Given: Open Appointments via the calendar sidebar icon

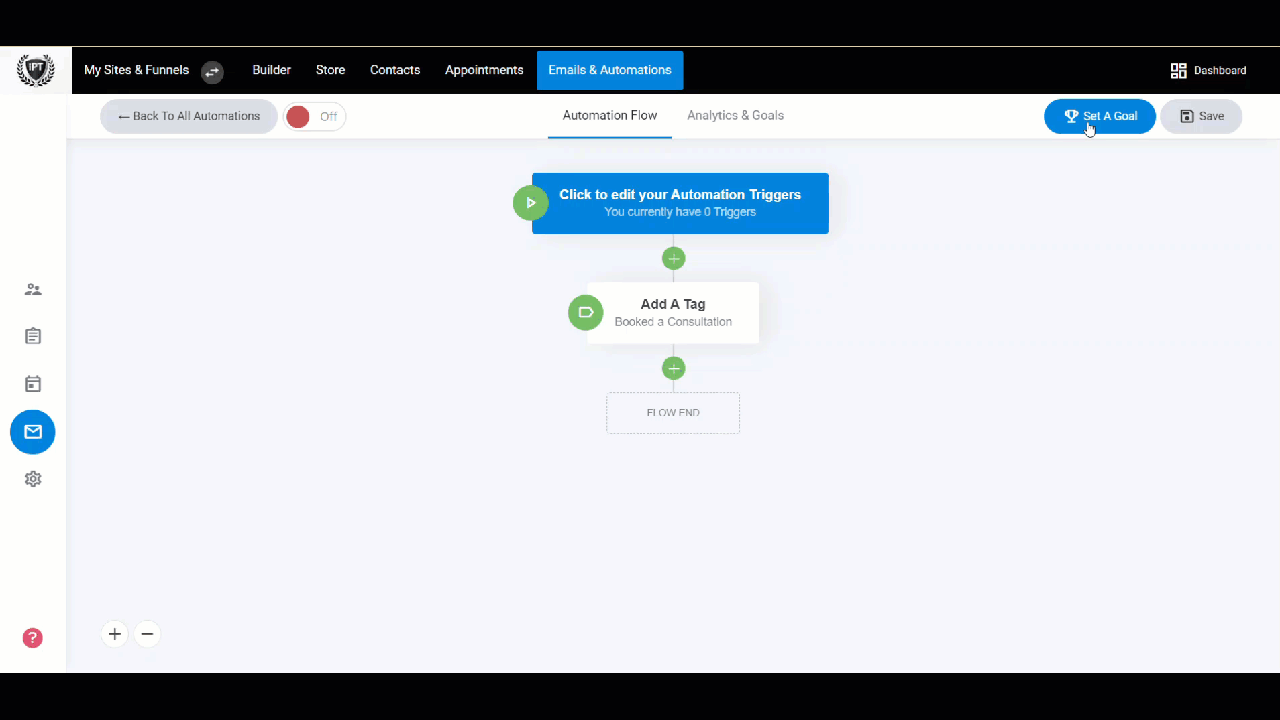Looking at the screenshot, I should (33, 383).
